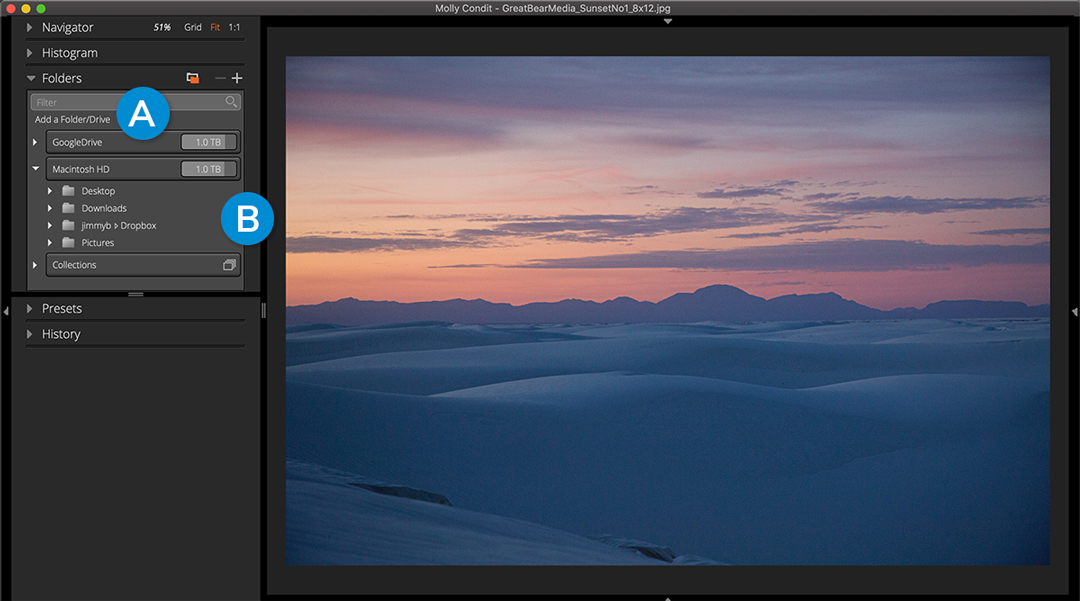Click the Collections stacked-cards icon
Image resolution: width=1080 pixels, height=601 pixels.
[x=229, y=265]
